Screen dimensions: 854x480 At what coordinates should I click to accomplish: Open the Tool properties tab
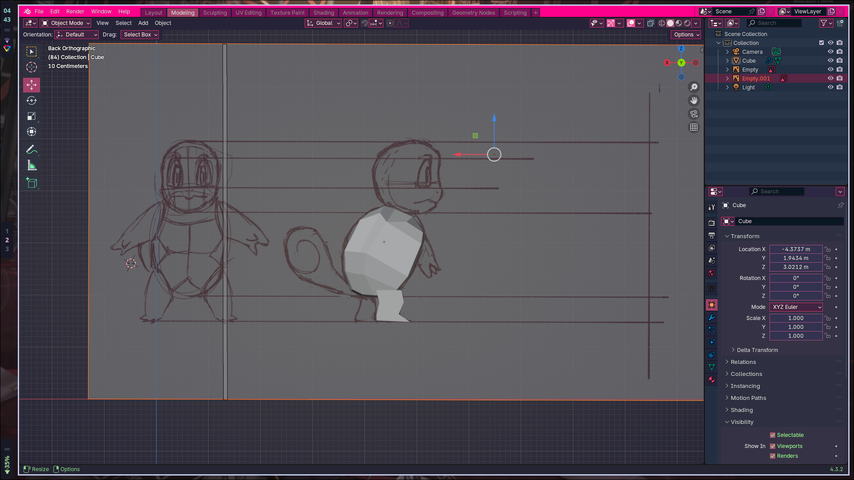[x=711, y=207]
